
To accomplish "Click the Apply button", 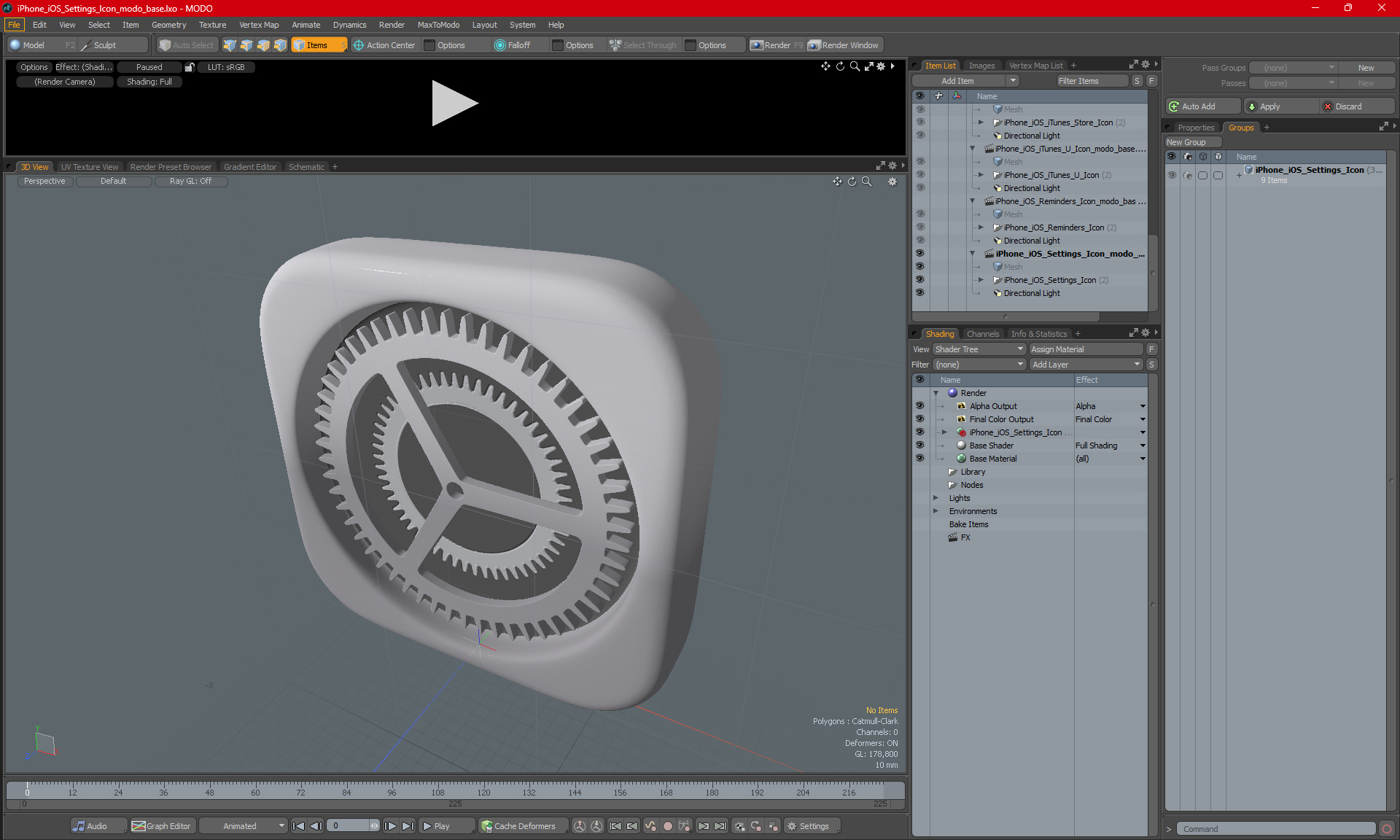I will (x=1281, y=106).
